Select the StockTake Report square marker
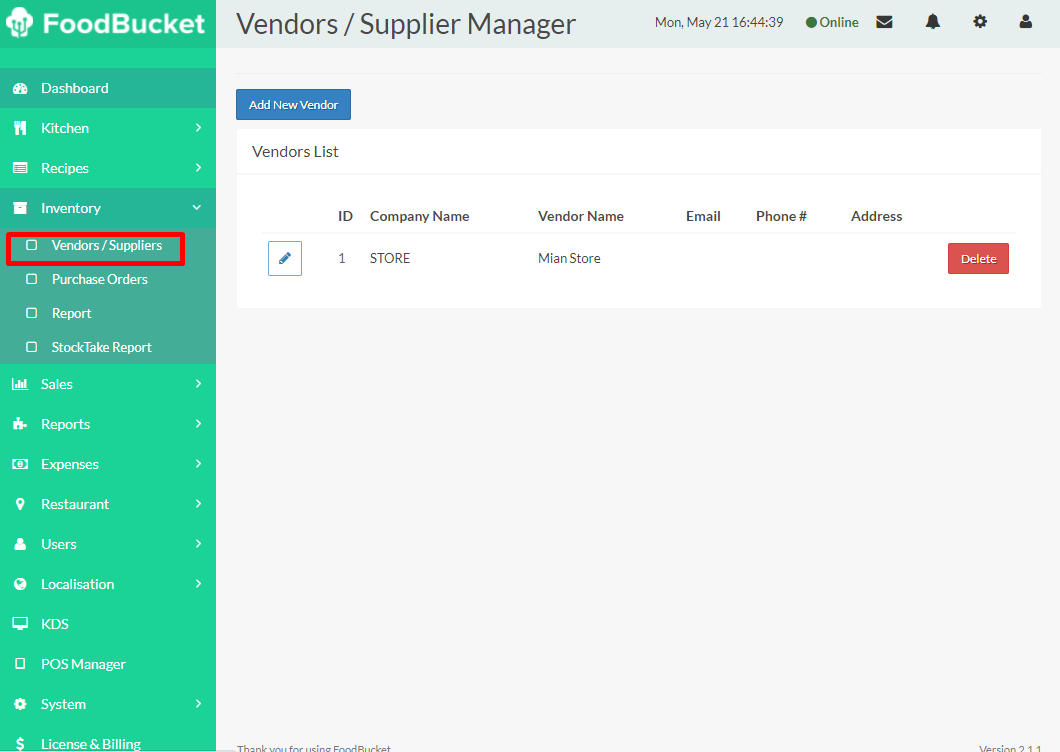Image resolution: width=1060 pixels, height=752 pixels. click(x=32, y=347)
